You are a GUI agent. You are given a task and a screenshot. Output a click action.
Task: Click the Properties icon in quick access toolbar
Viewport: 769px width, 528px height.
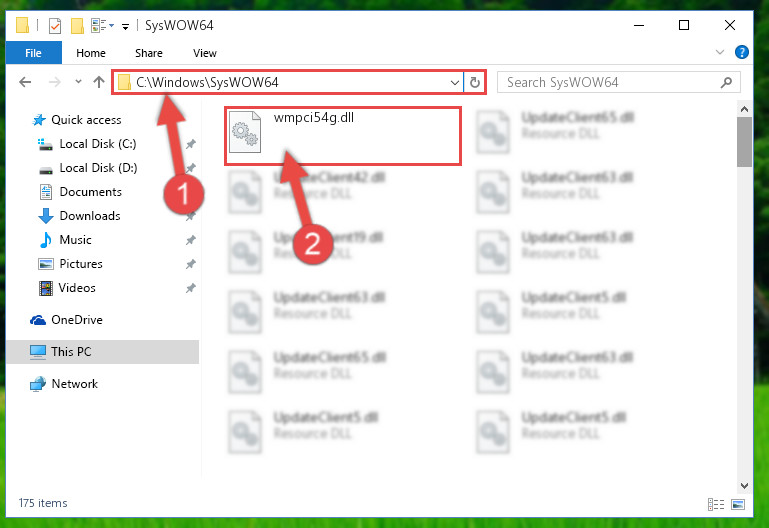(55, 25)
